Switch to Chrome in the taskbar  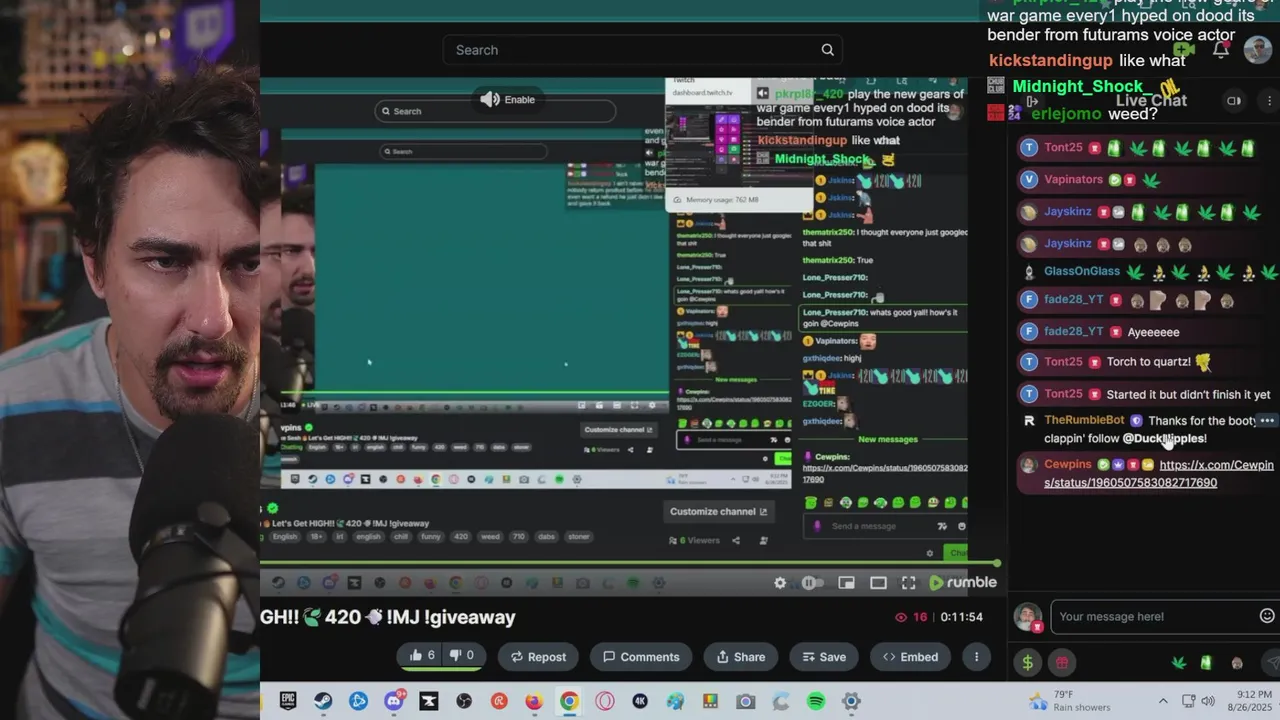569,701
